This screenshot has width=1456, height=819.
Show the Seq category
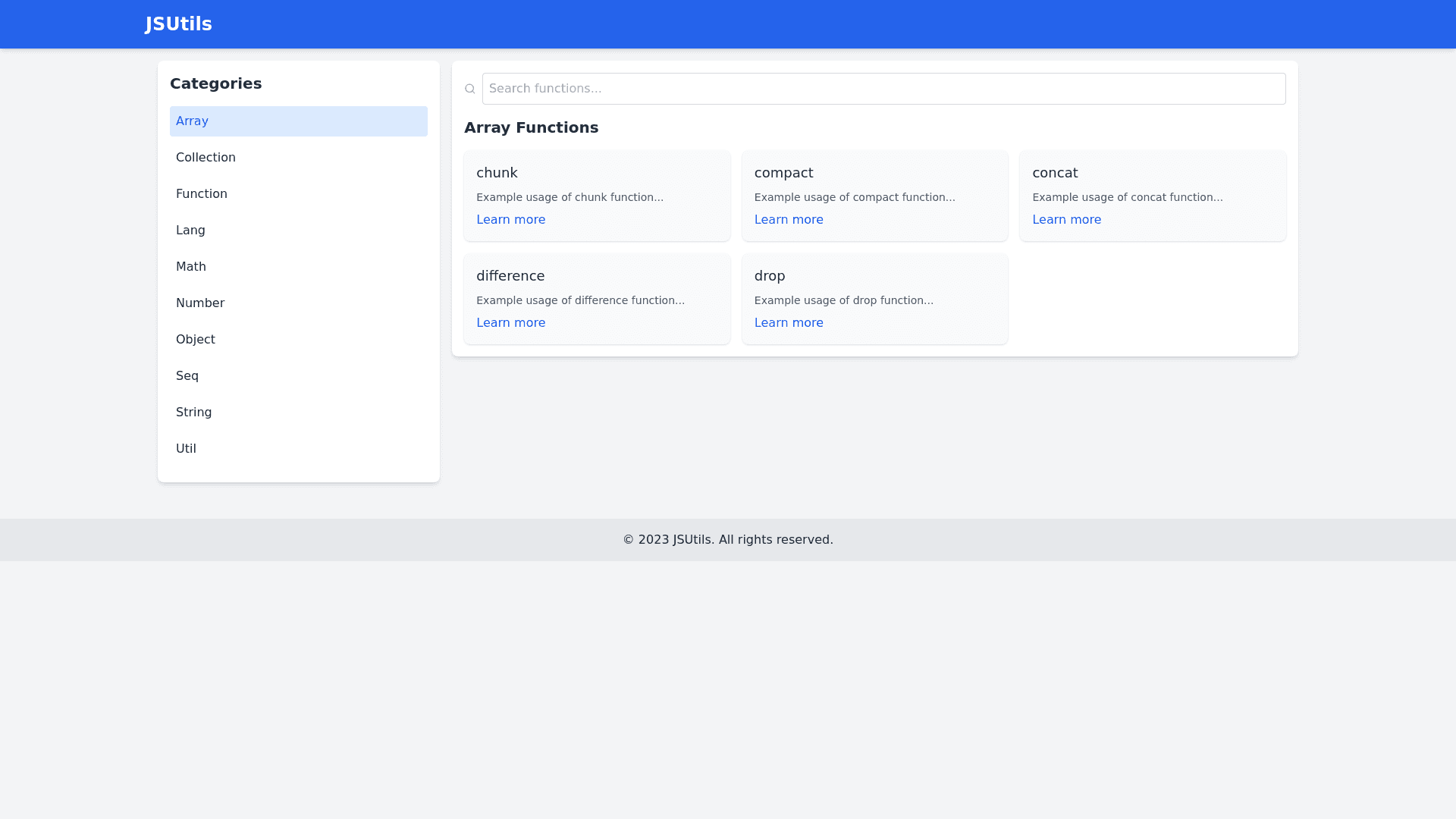pos(298,376)
